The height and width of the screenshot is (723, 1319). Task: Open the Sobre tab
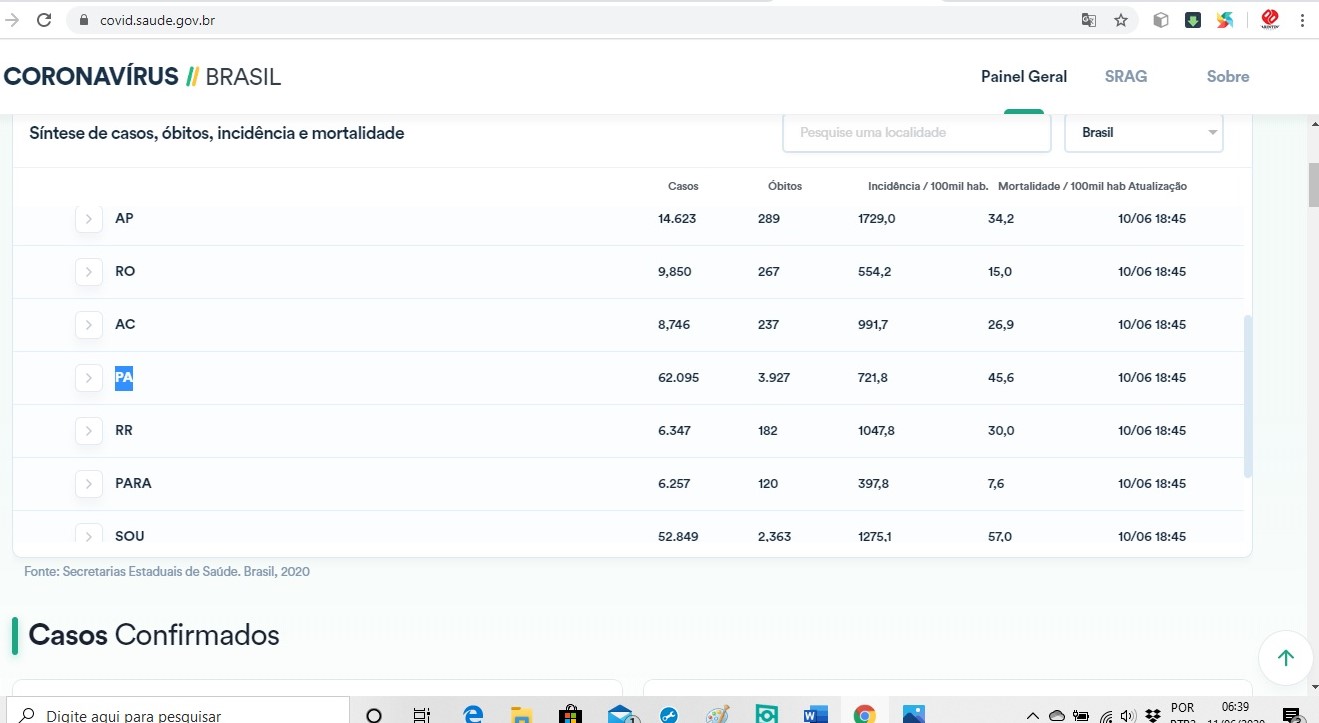tap(1227, 77)
